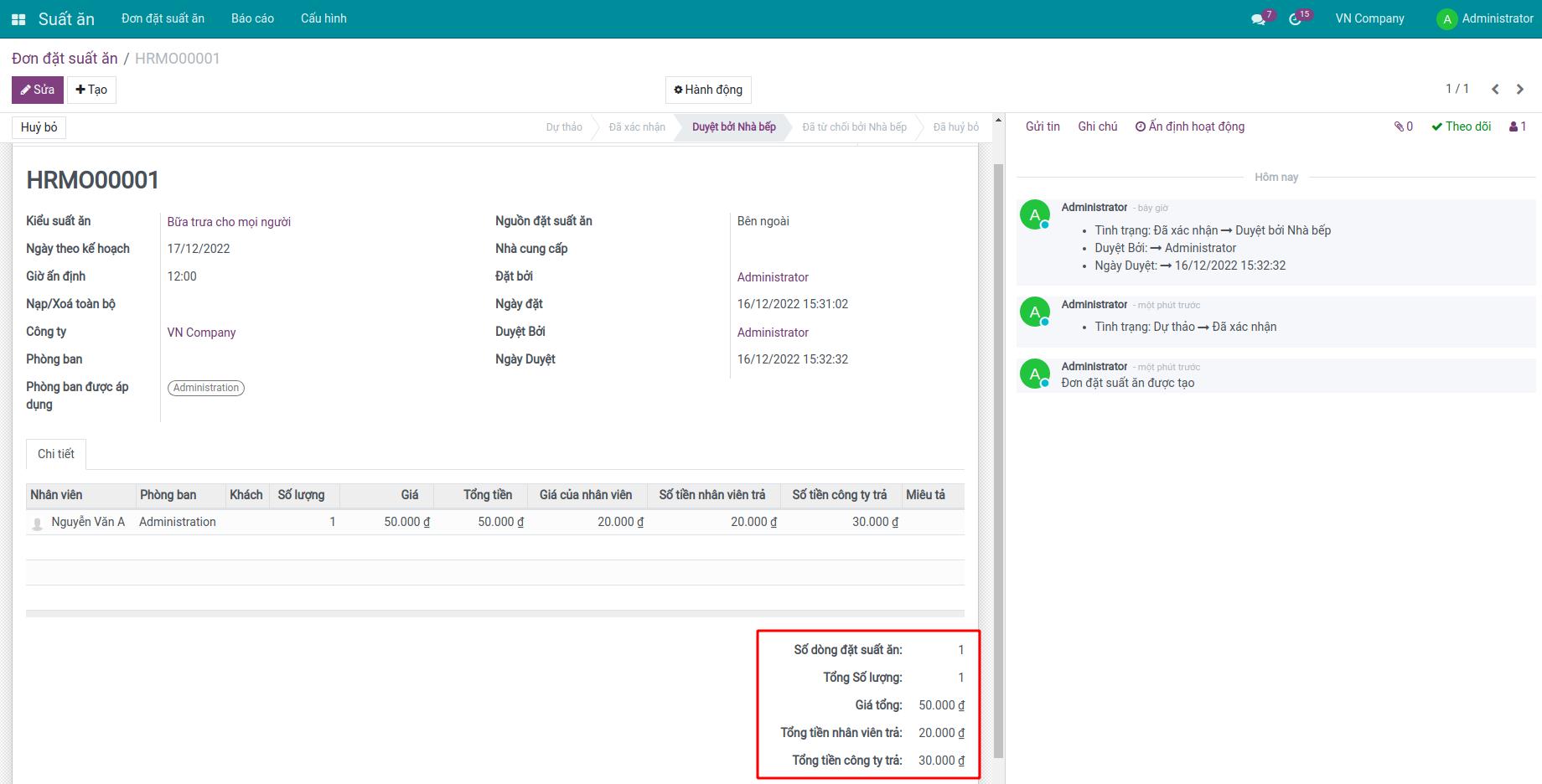This screenshot has width=1542, height=784.
Task: Click the Sửa edit button
Action: 38,90
